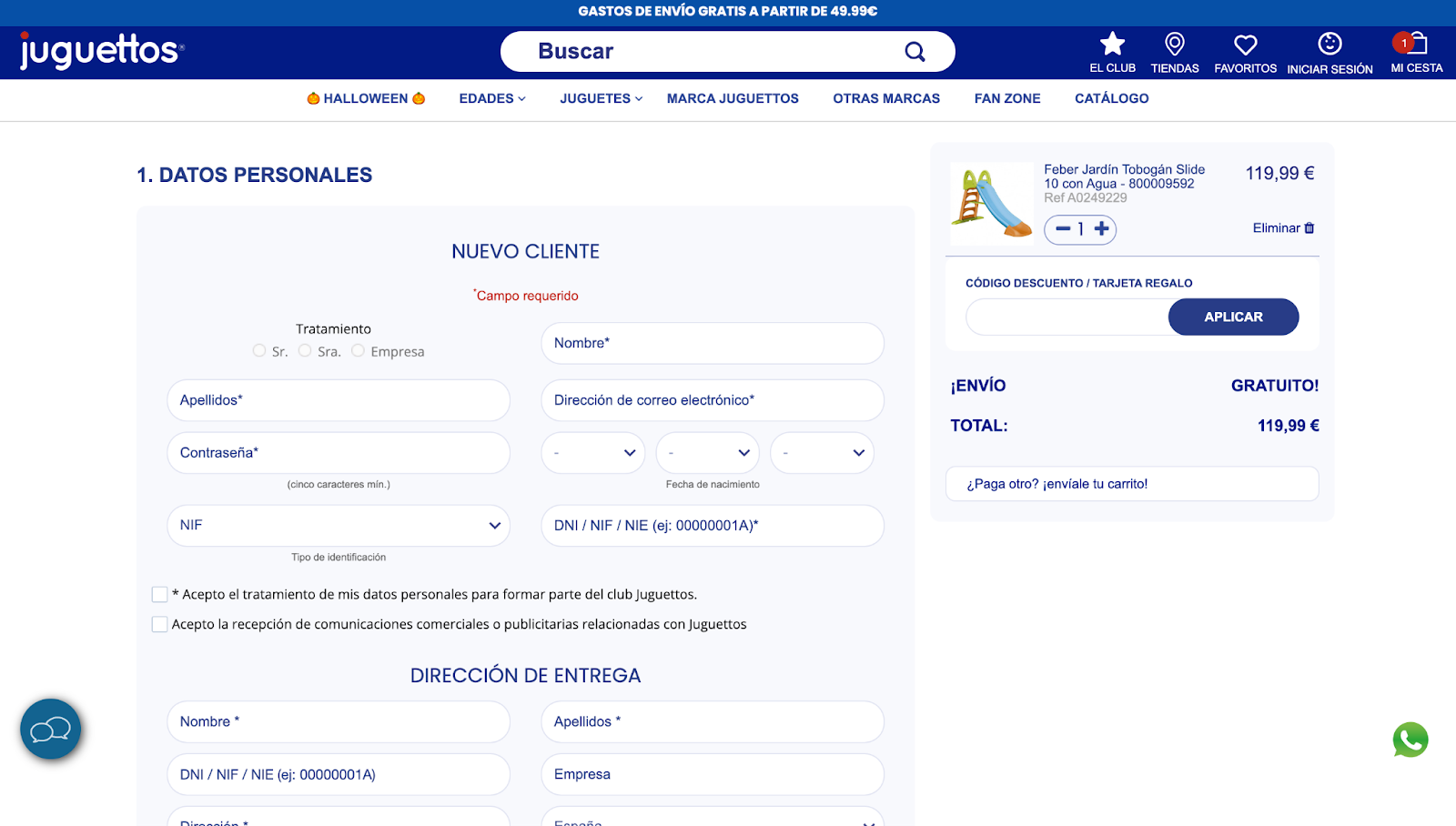This screenshot has height=826, width=1456.
Task: Open WhatsApp contact icon
Action: point(1410,740)
